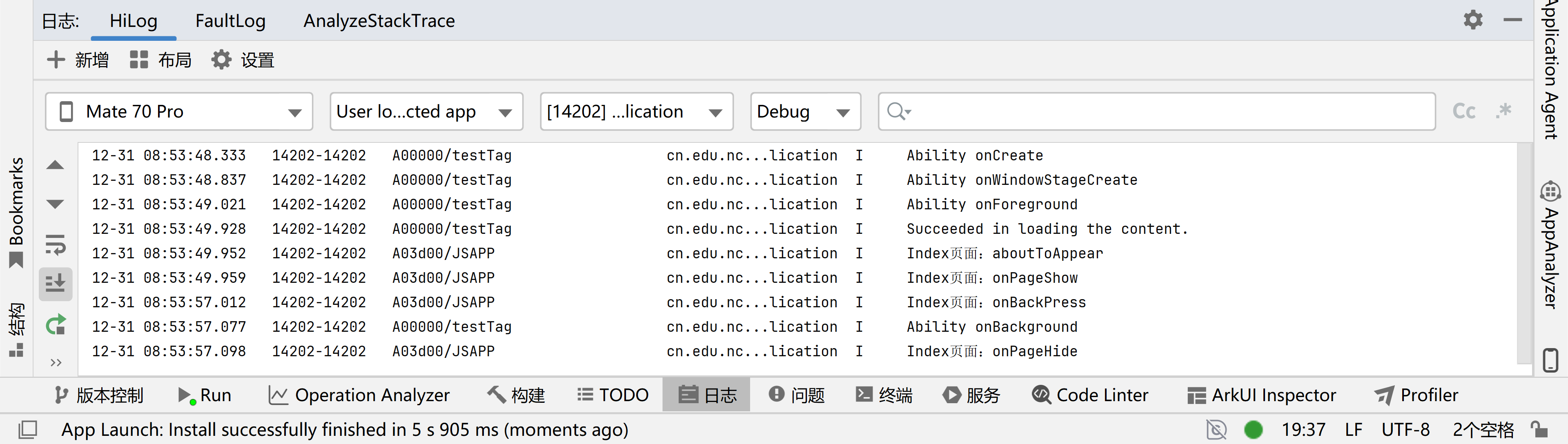
Task: Open the AnalyzeStackTrace tab
Action: pos(379,21)
